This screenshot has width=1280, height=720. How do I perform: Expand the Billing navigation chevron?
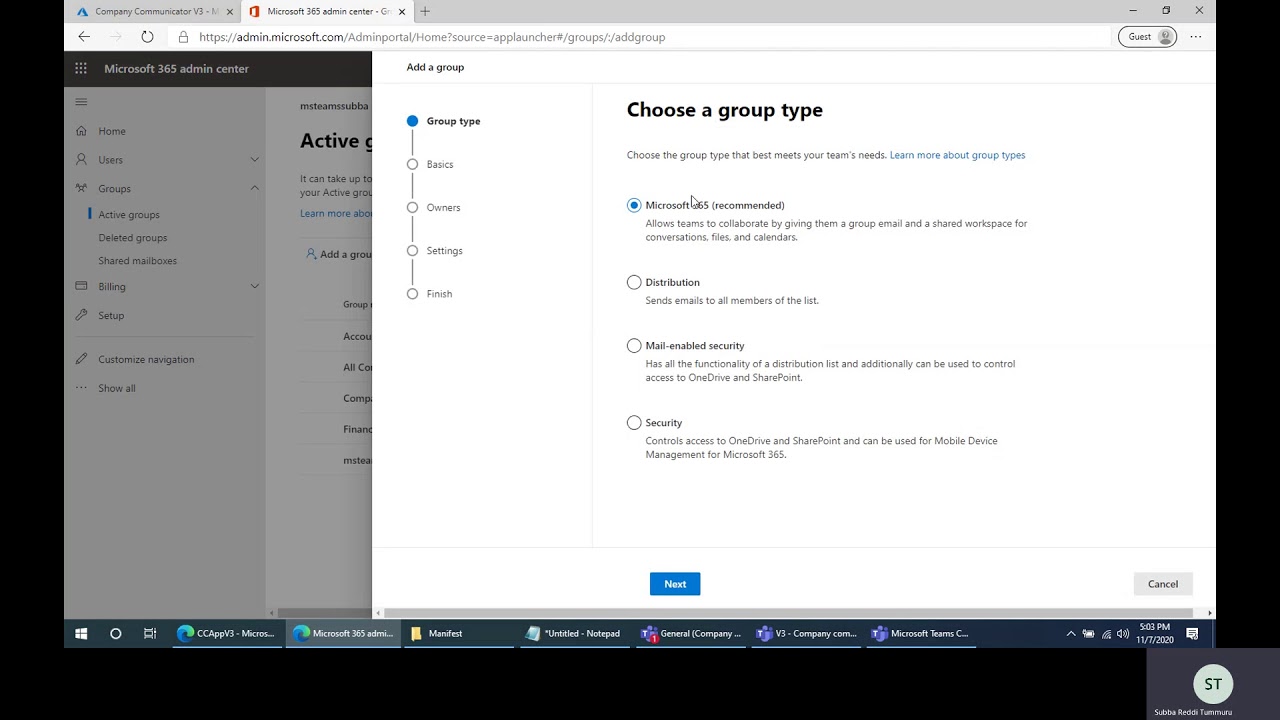(254, 286)
